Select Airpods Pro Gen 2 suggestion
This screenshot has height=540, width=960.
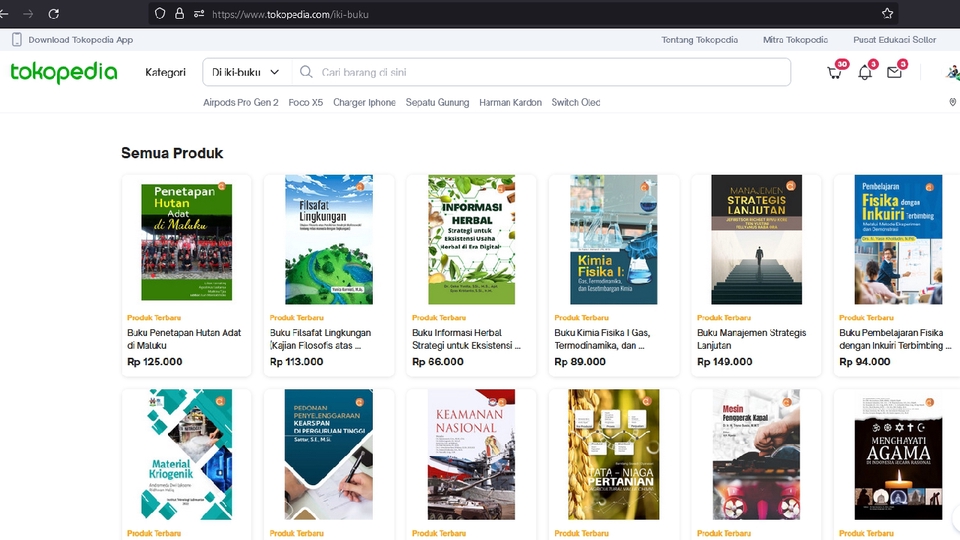241,102
